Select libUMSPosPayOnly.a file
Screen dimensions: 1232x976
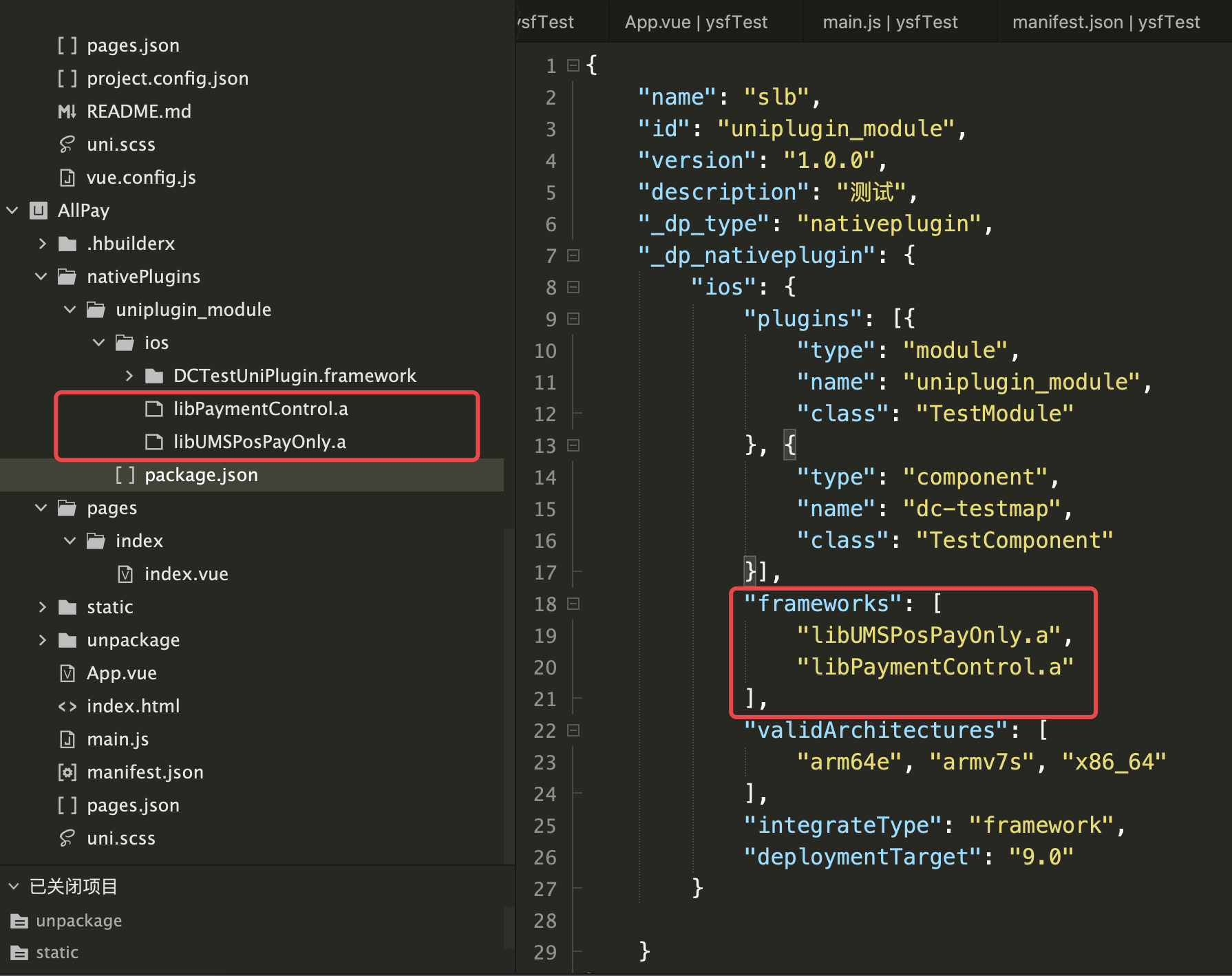pos(259,442)
